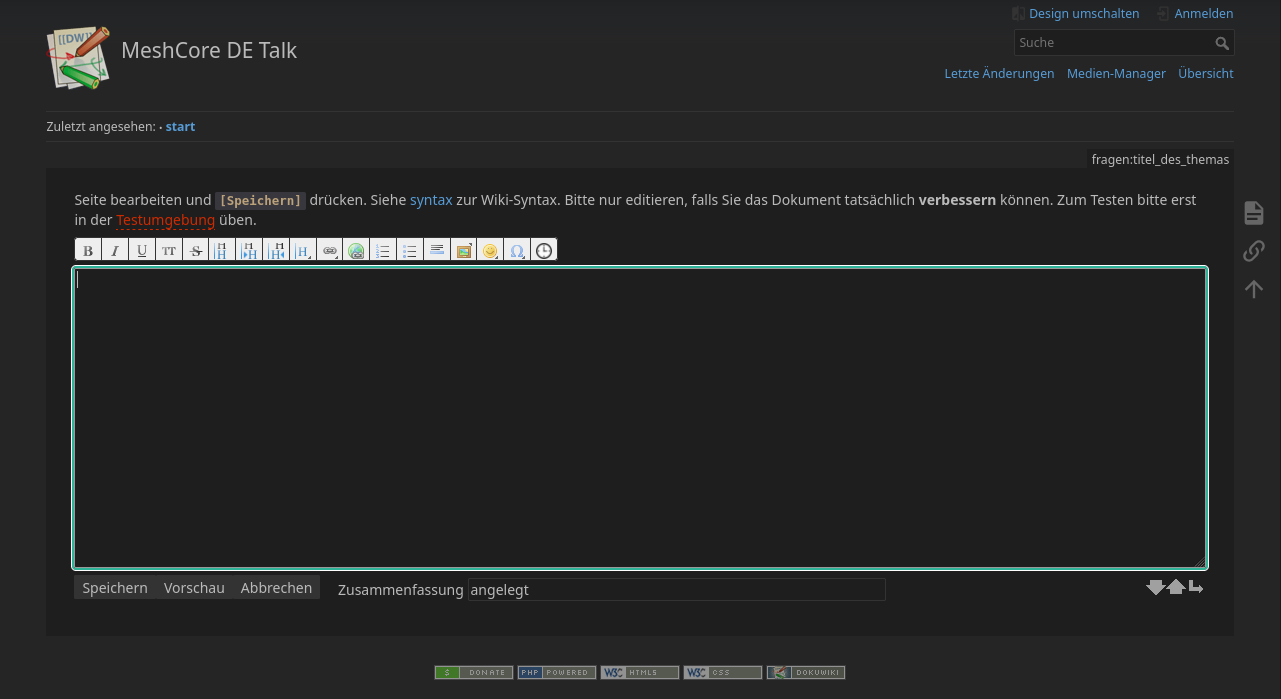Open the add images and files tool
1281x699 pixels.
point(463,250)
